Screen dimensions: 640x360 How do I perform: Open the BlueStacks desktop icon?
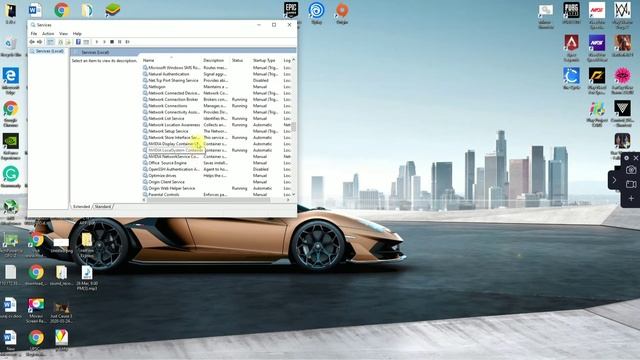point(112,9)
